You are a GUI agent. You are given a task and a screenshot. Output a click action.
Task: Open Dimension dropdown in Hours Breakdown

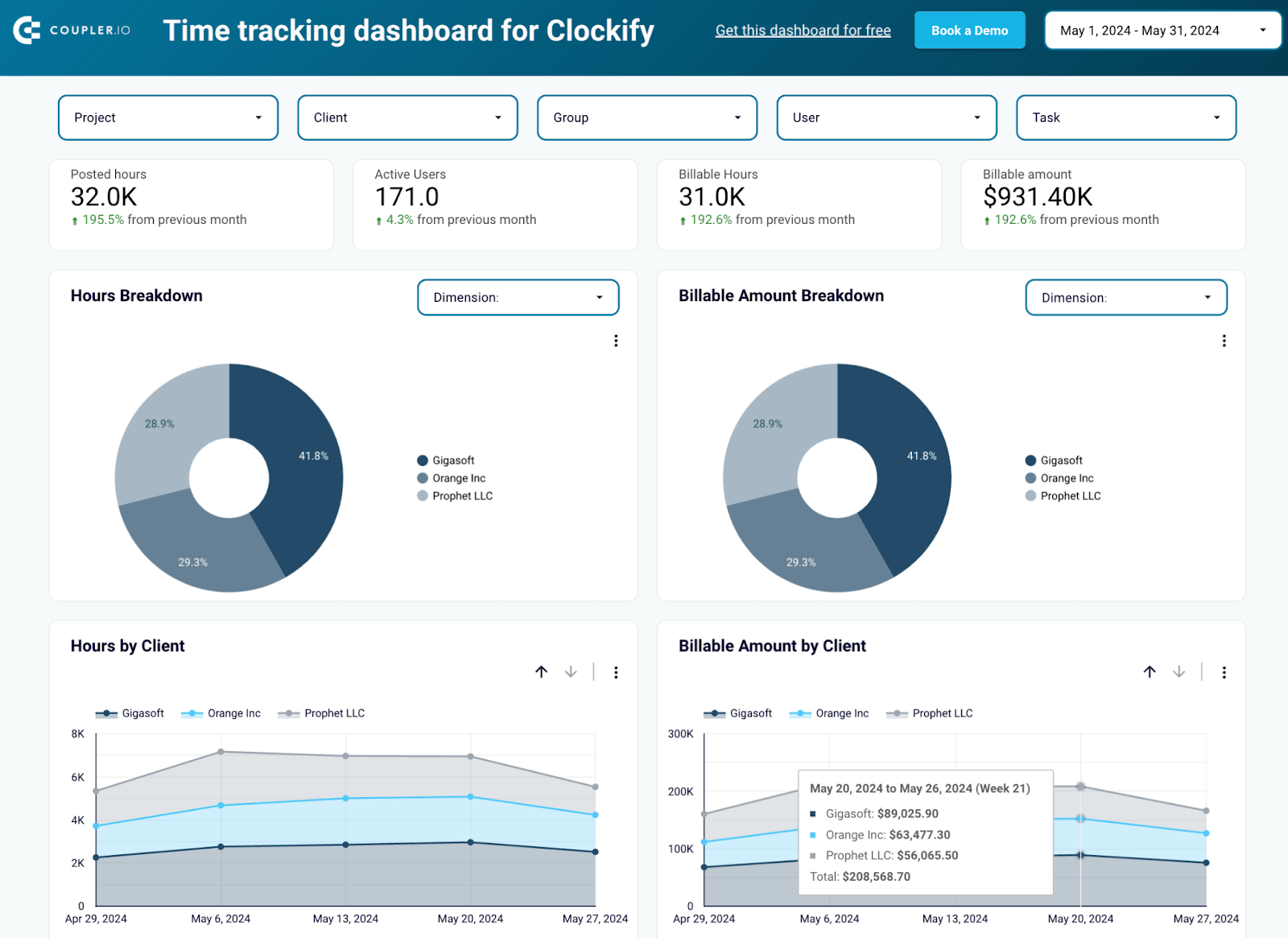click(x=518, y=297)
